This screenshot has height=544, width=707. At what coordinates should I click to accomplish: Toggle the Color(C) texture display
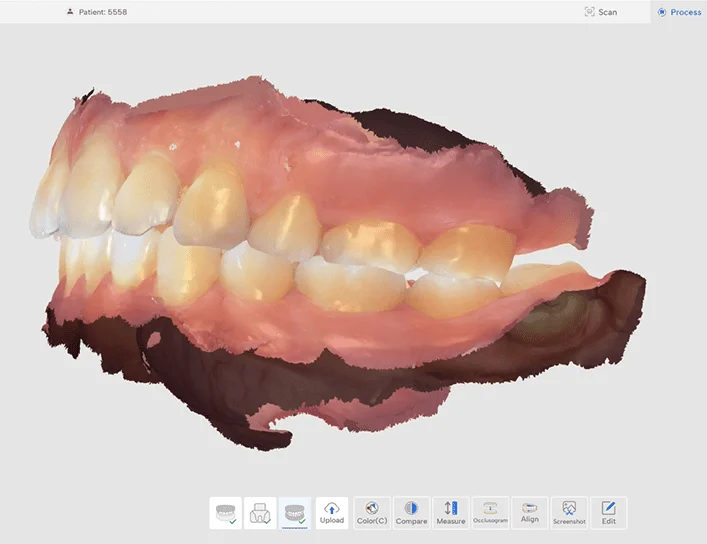[372, 513]
